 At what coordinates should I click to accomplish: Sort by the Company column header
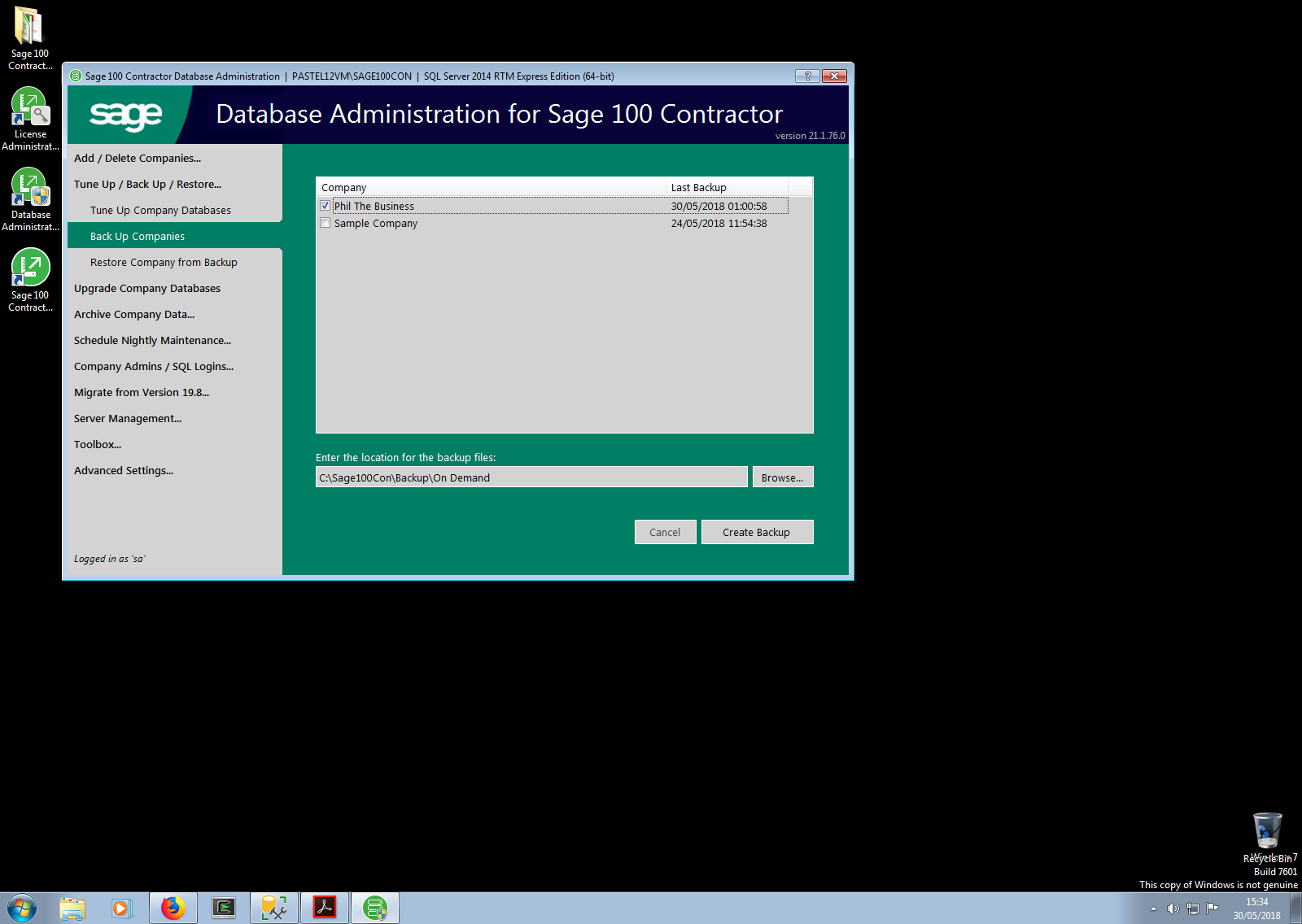tap(492, 187)
